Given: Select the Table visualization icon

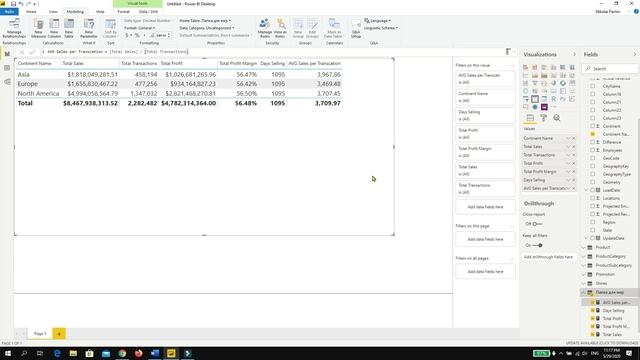Looking at the screenshot, I should point(535,99).
